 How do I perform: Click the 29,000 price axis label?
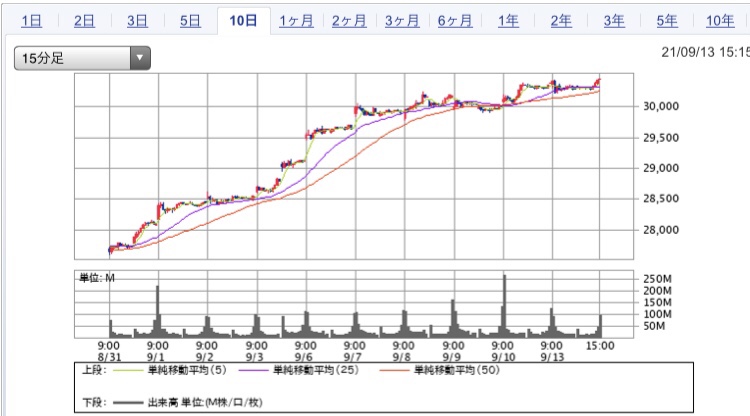tap(661, 168)
